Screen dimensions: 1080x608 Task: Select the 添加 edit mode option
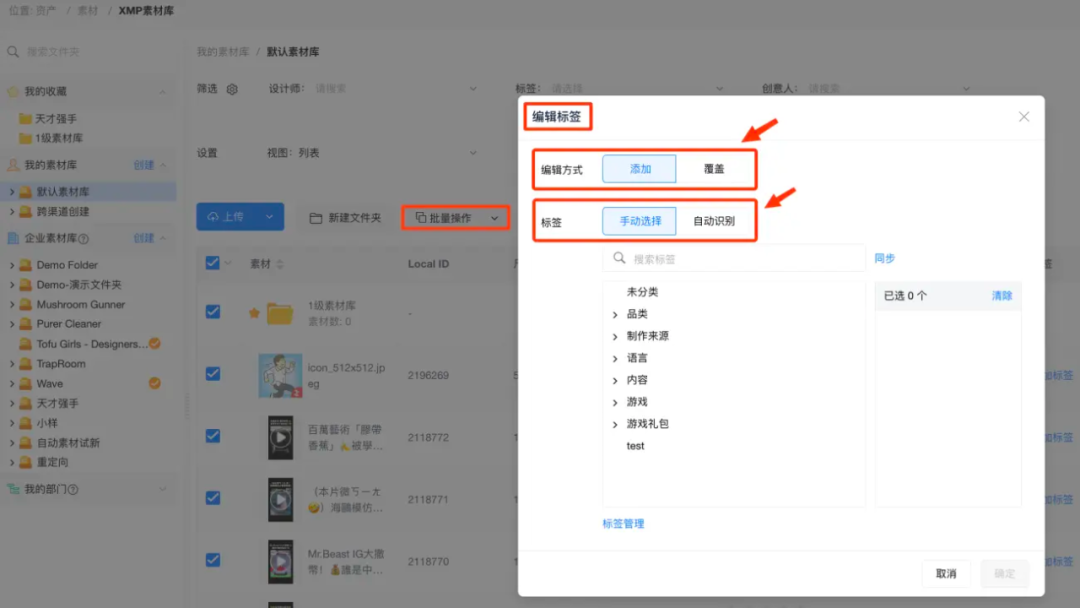[x=639, y=168]
